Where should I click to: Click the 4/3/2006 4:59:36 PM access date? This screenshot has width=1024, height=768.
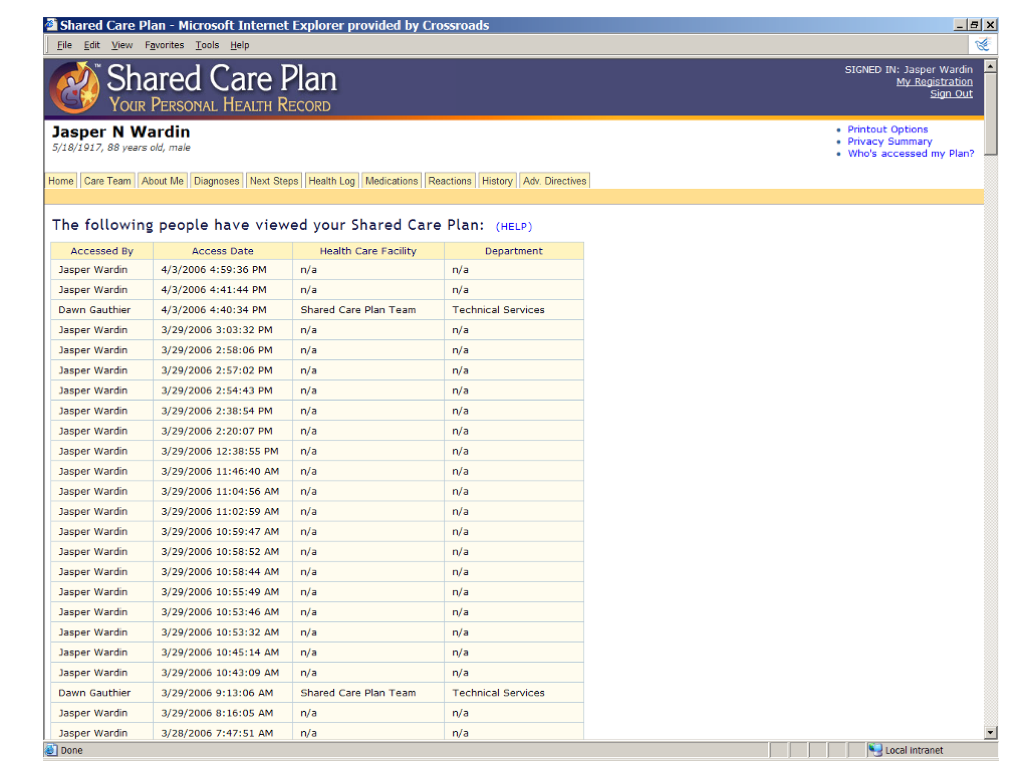coord(214,270)
